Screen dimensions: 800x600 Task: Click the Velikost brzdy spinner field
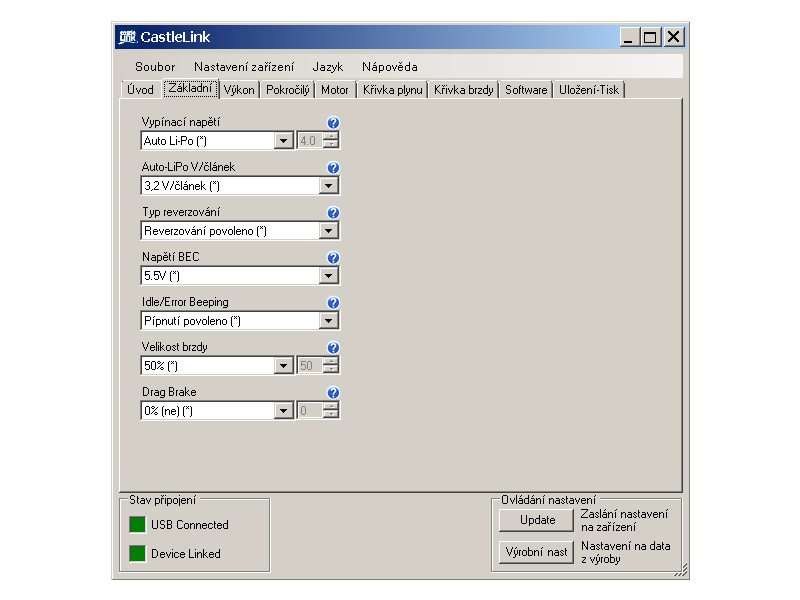[309, 366]
